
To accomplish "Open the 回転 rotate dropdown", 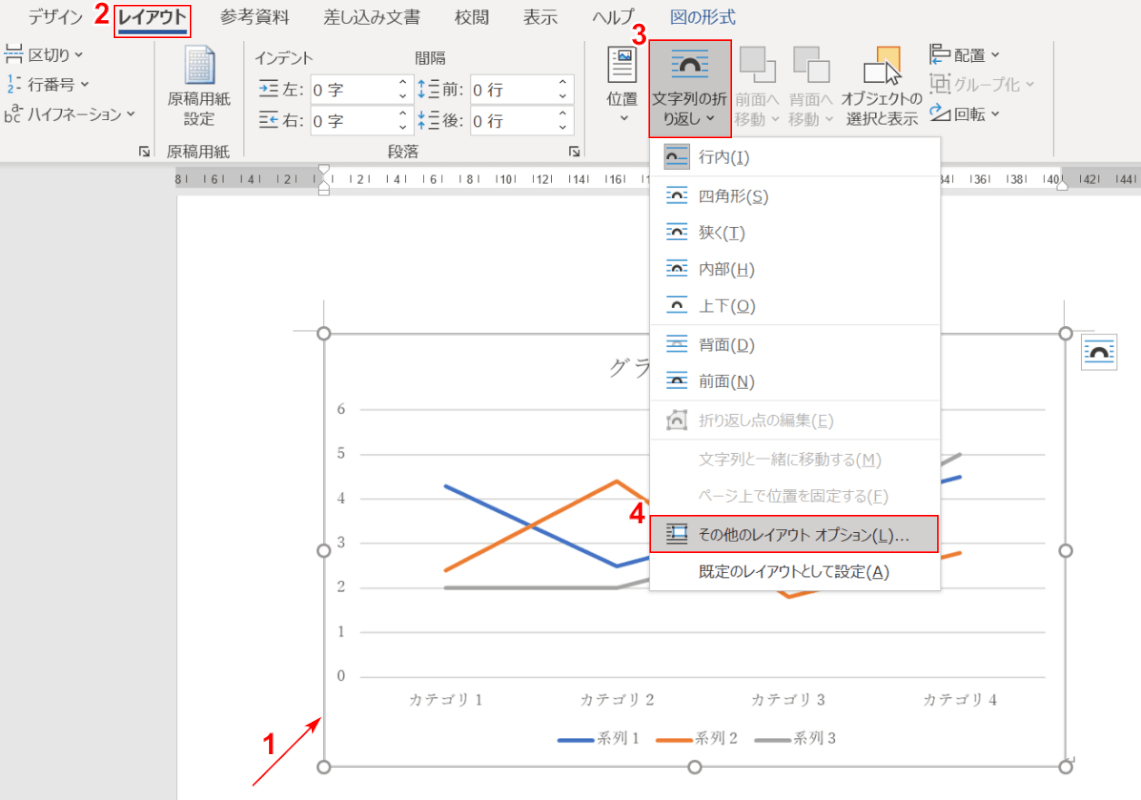I will pos(966,114).
